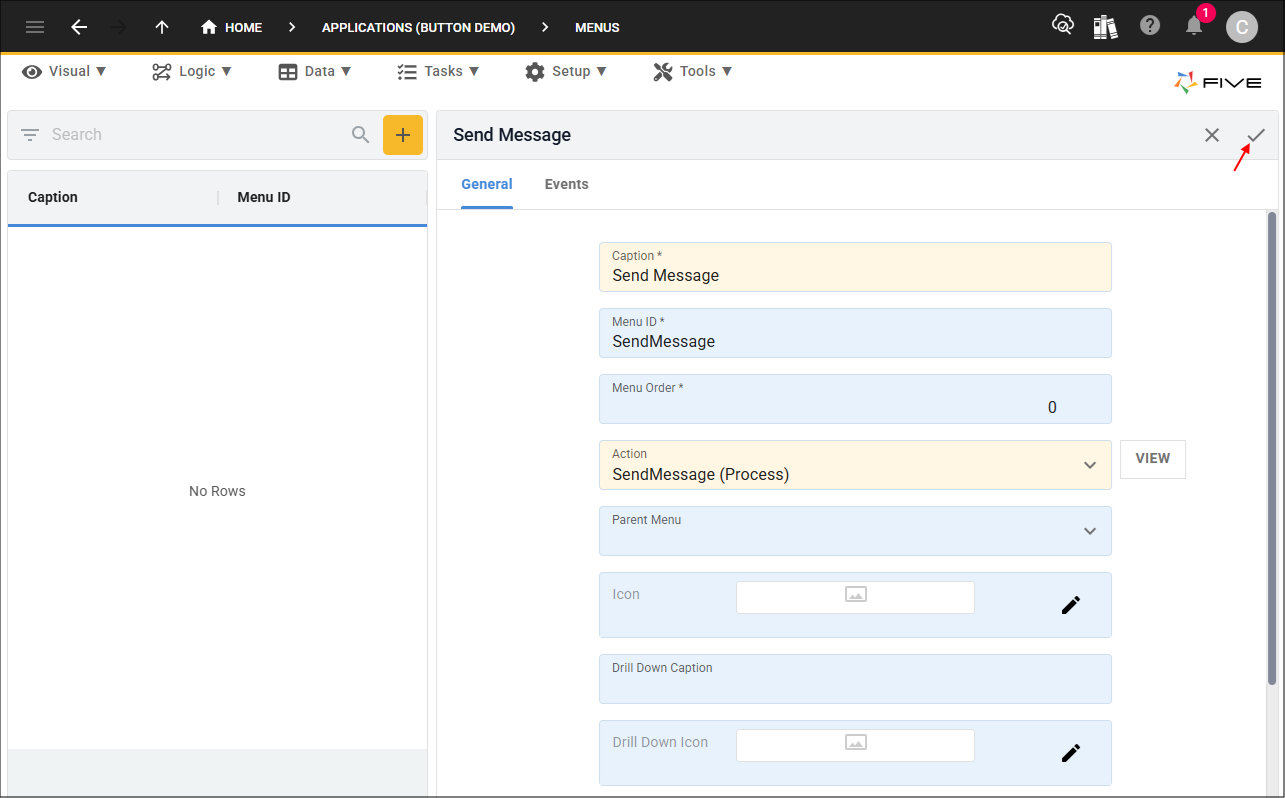The height and width of the screenshot is (798, 1285).
Task: Open the Data menu
Action: pos(315,71)
